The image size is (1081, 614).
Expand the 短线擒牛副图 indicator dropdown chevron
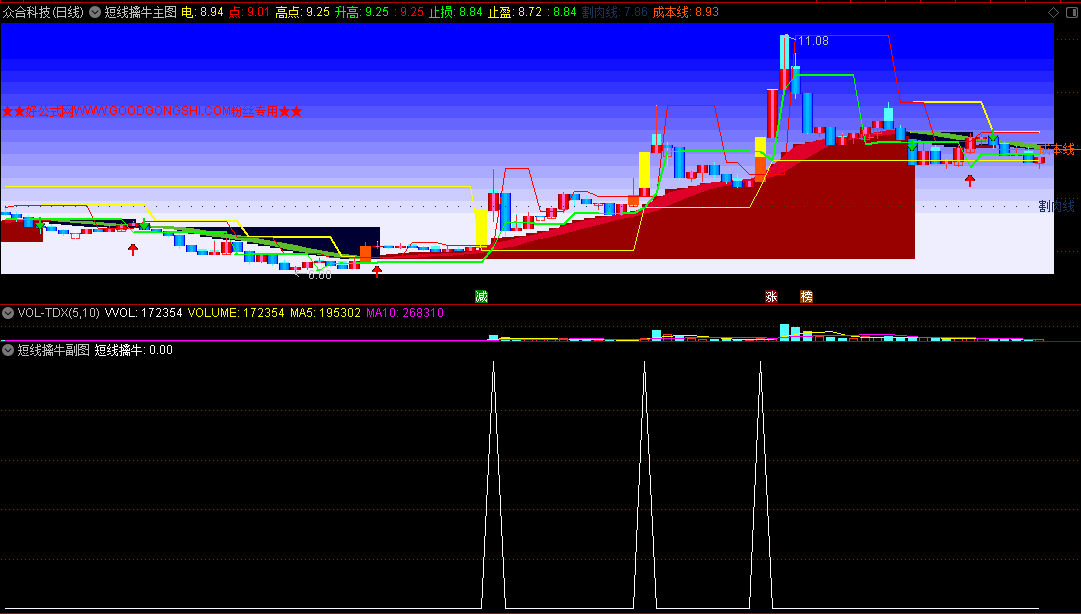point(8,350)
